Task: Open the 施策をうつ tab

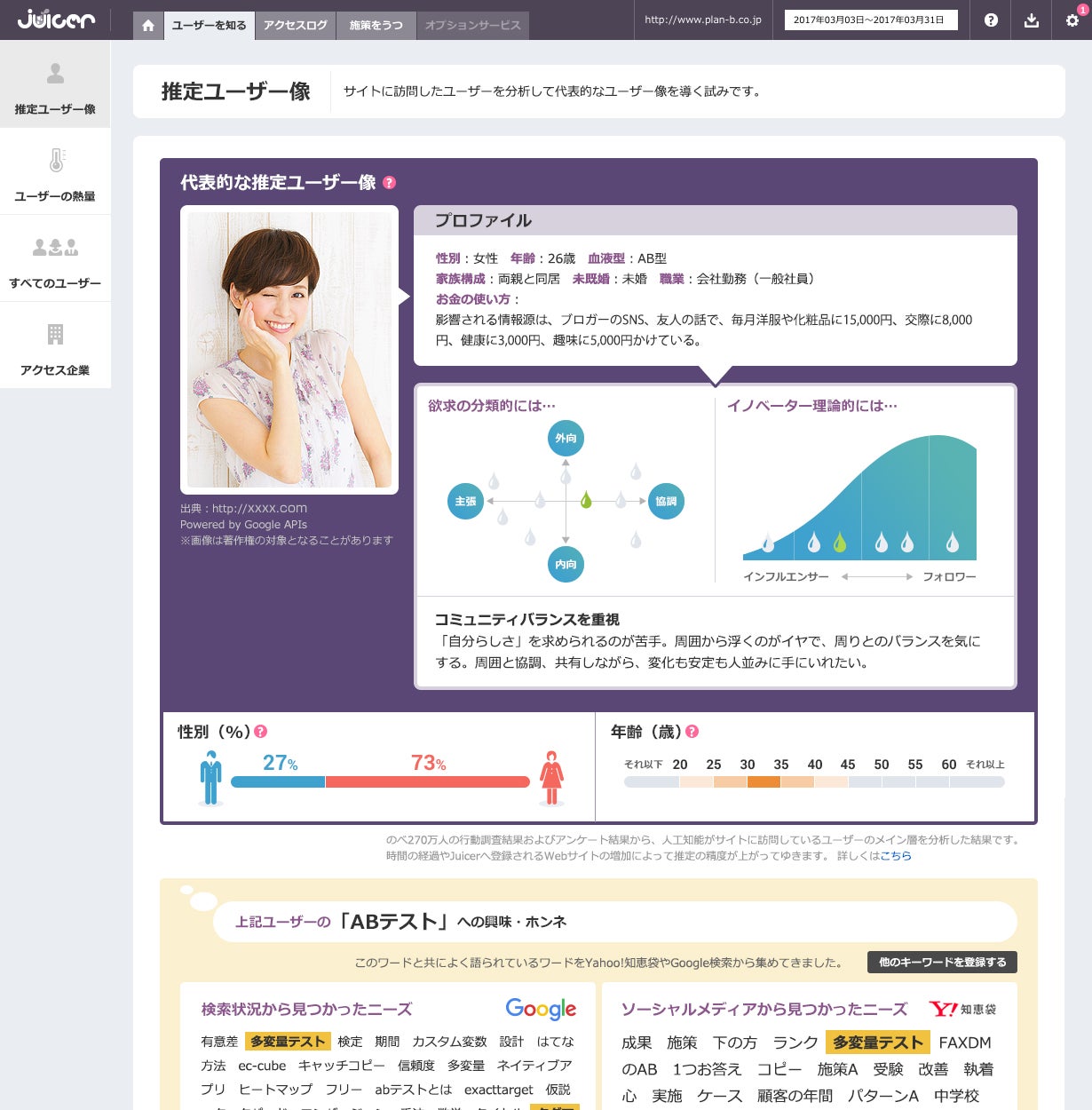Action: click(376, 26)
